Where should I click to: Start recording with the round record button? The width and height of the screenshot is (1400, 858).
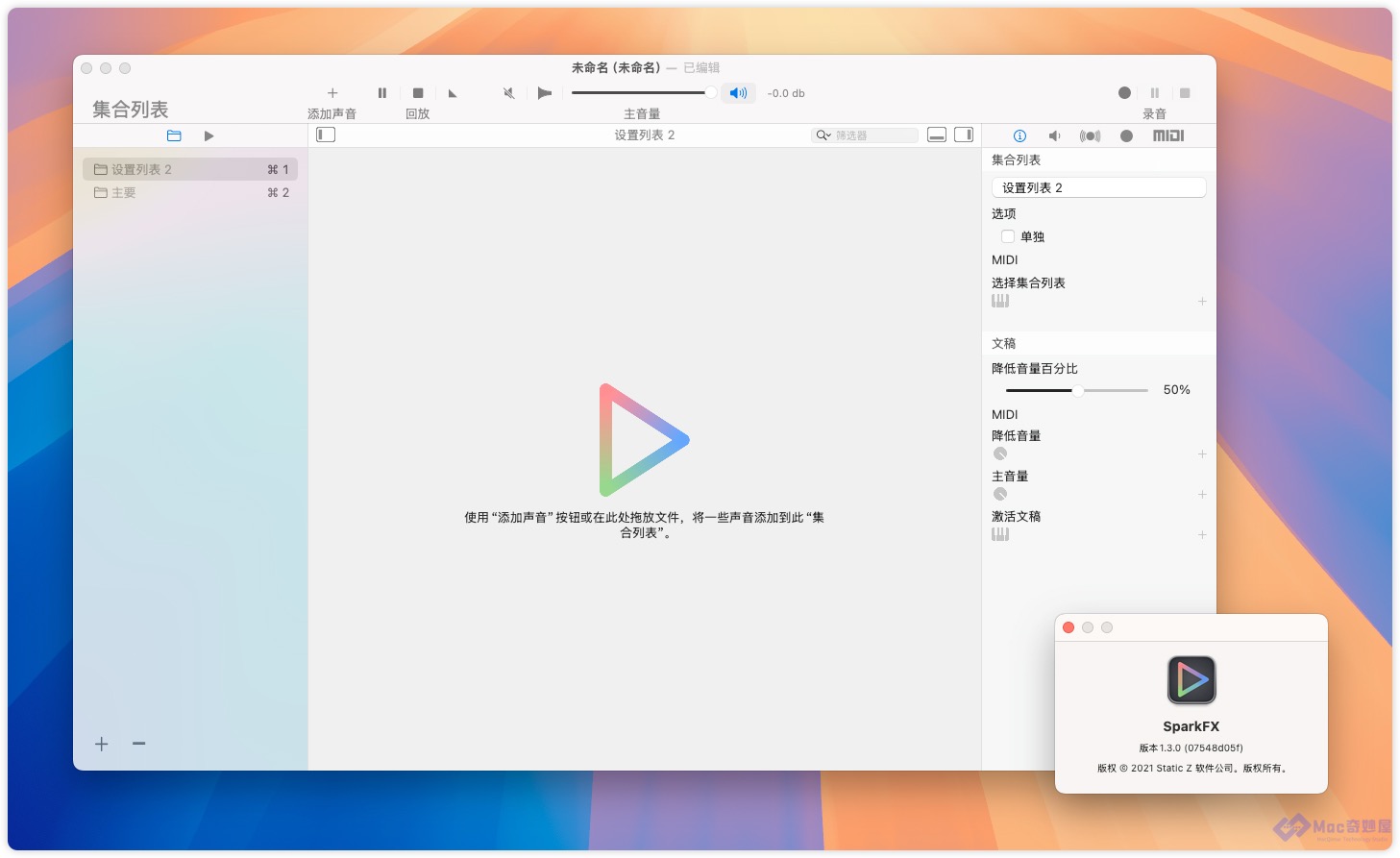point(1124,93)
